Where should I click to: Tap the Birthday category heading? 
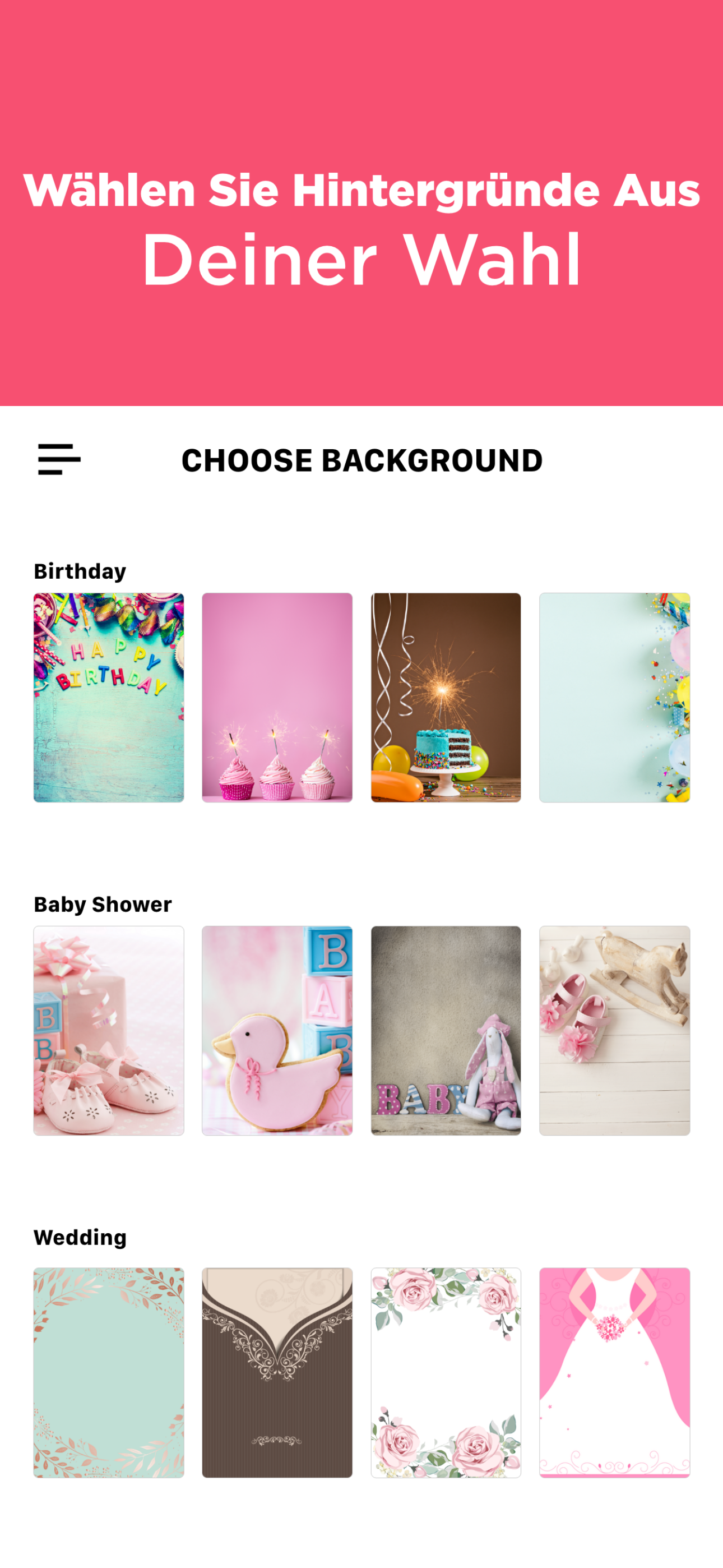coord(80,571)
